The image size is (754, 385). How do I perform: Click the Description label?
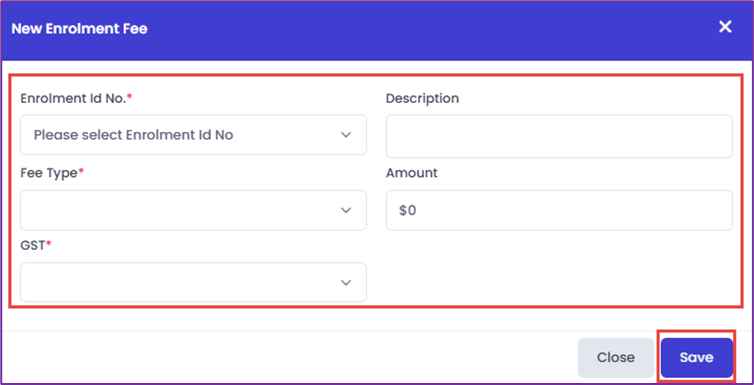[x=422, y=99]
